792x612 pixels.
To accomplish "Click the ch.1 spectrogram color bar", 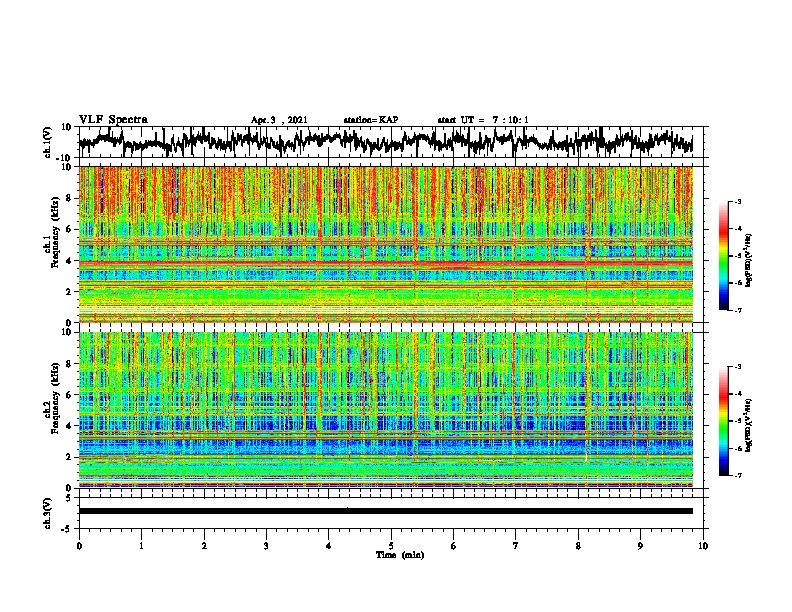I will point(723,256).
